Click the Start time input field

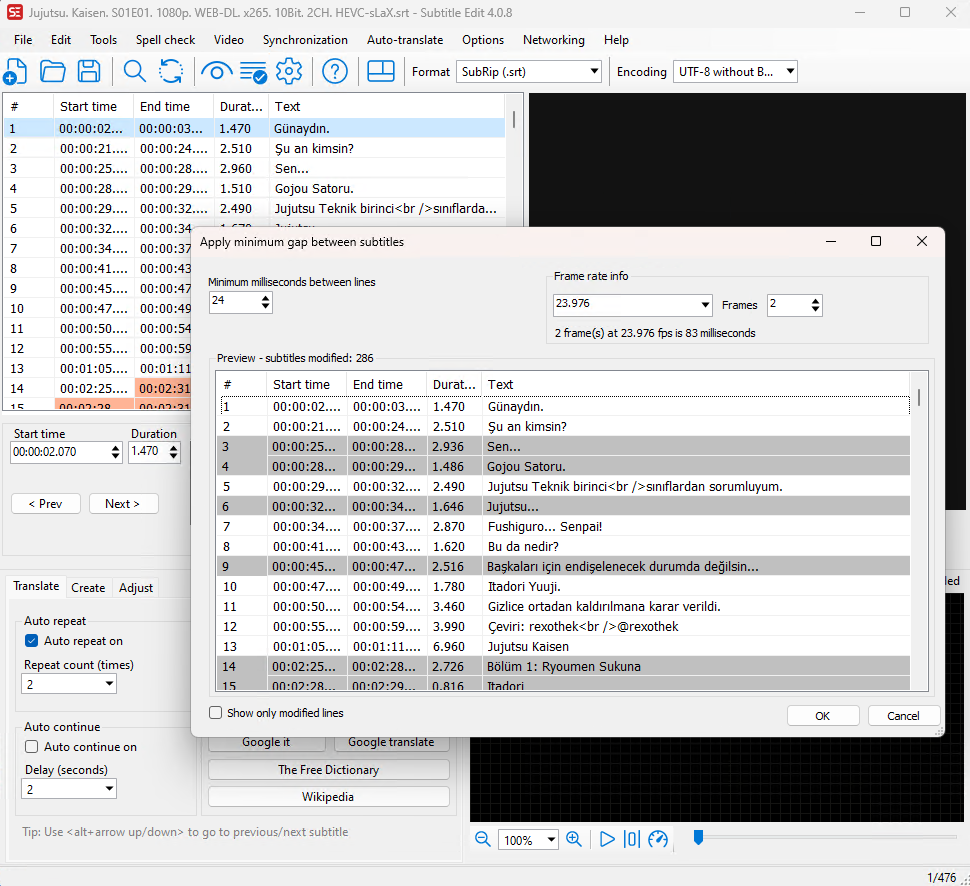pyautogui.click(x=61, y=452)
